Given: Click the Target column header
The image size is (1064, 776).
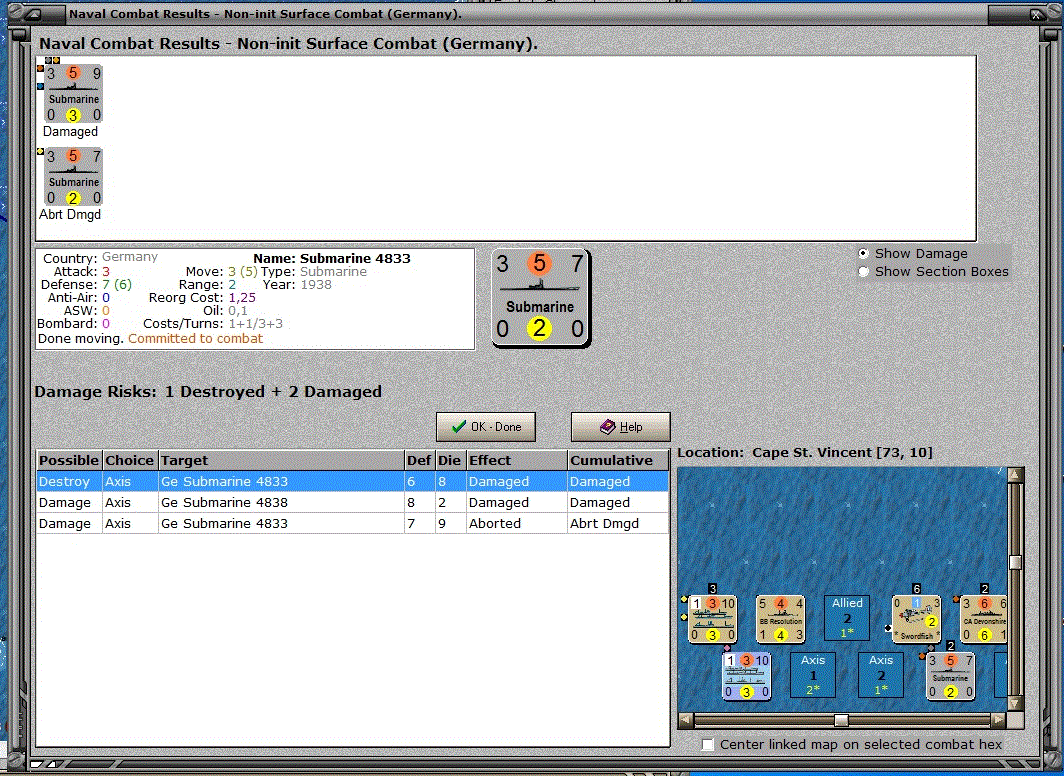Looking at the screenshot, I should pos(281,460).
